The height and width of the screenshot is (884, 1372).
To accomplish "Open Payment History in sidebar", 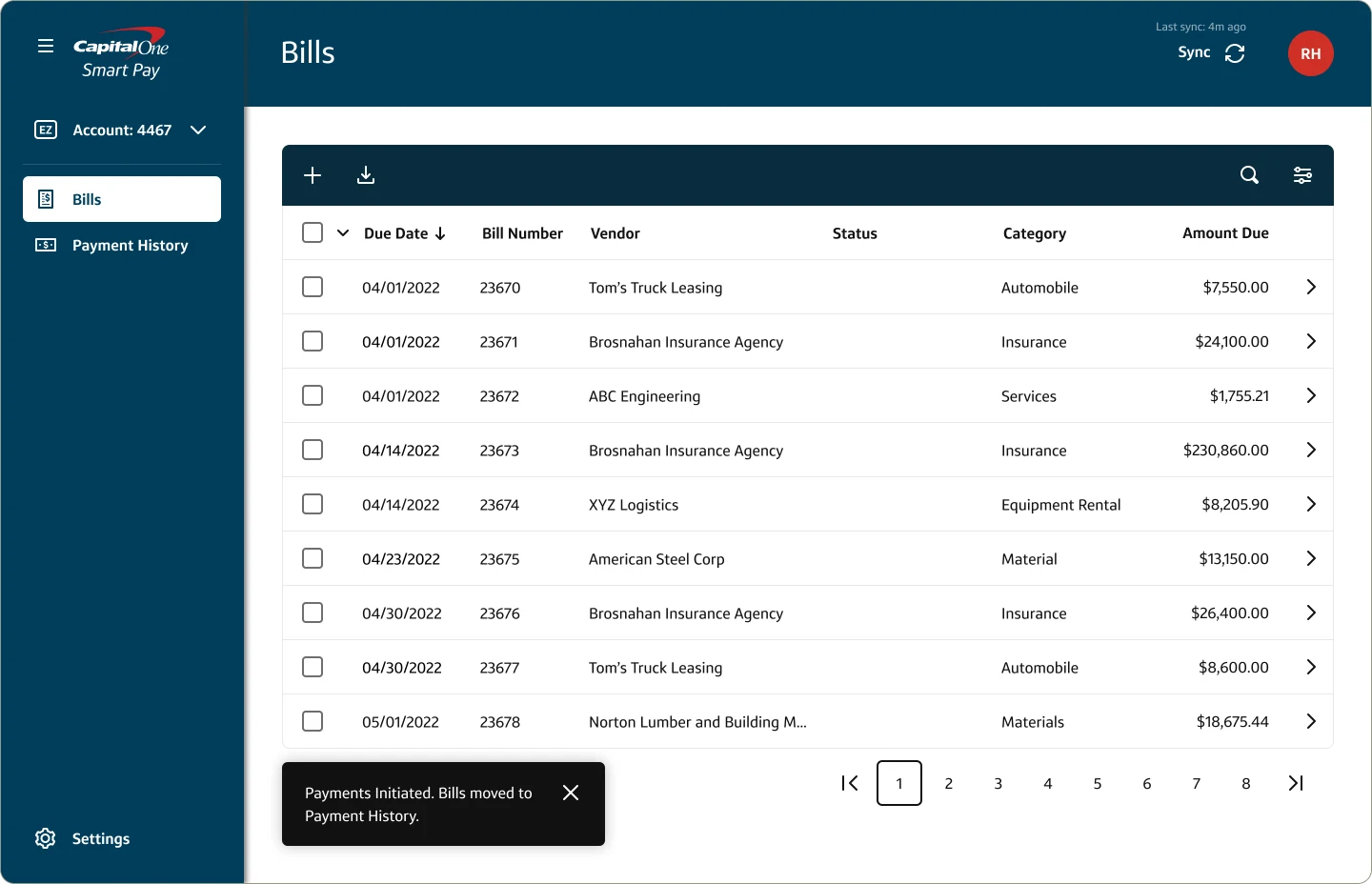I will click(122, 245).
